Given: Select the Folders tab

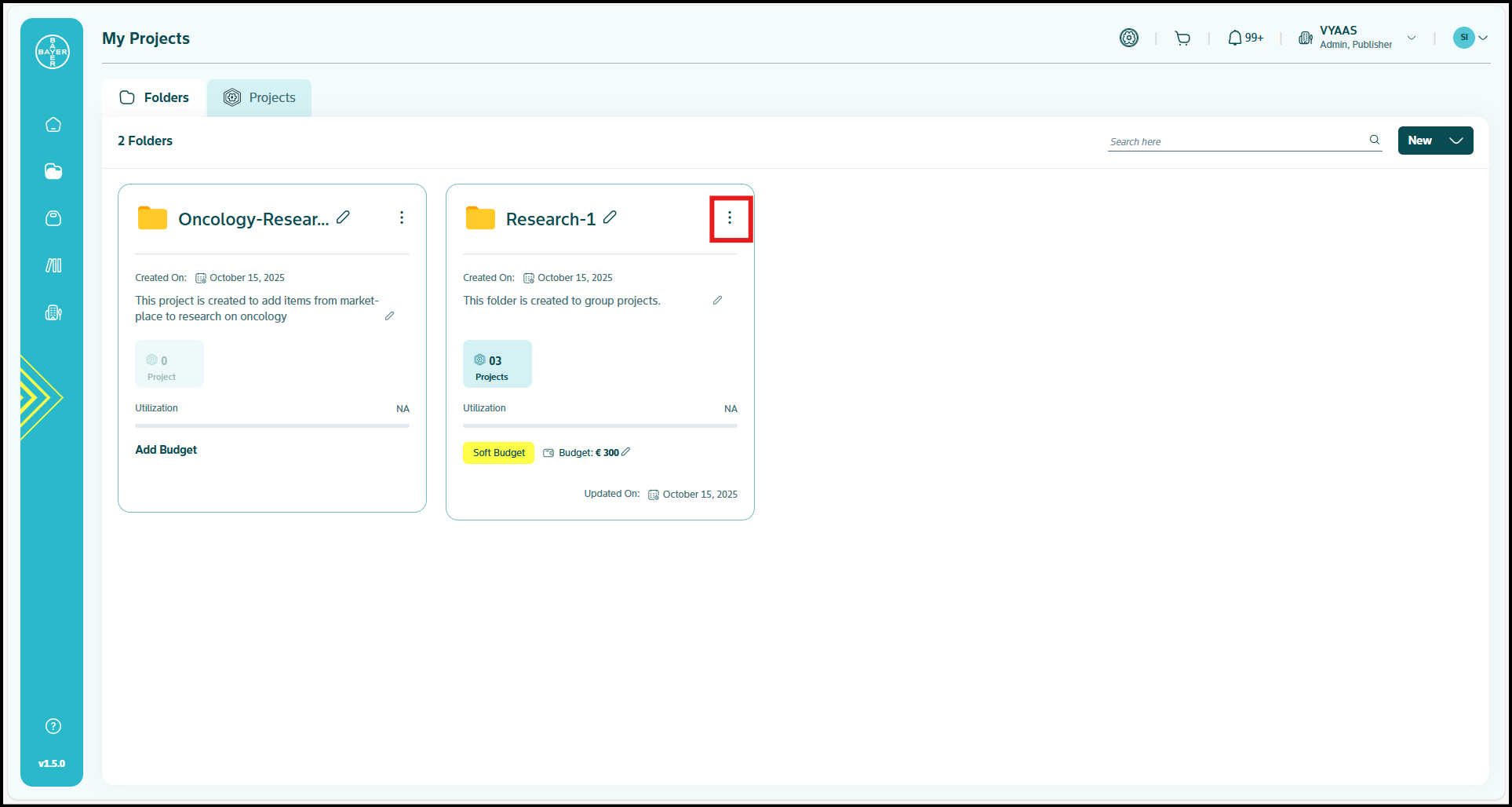Looking at the screenshot, I should [155, 98].
